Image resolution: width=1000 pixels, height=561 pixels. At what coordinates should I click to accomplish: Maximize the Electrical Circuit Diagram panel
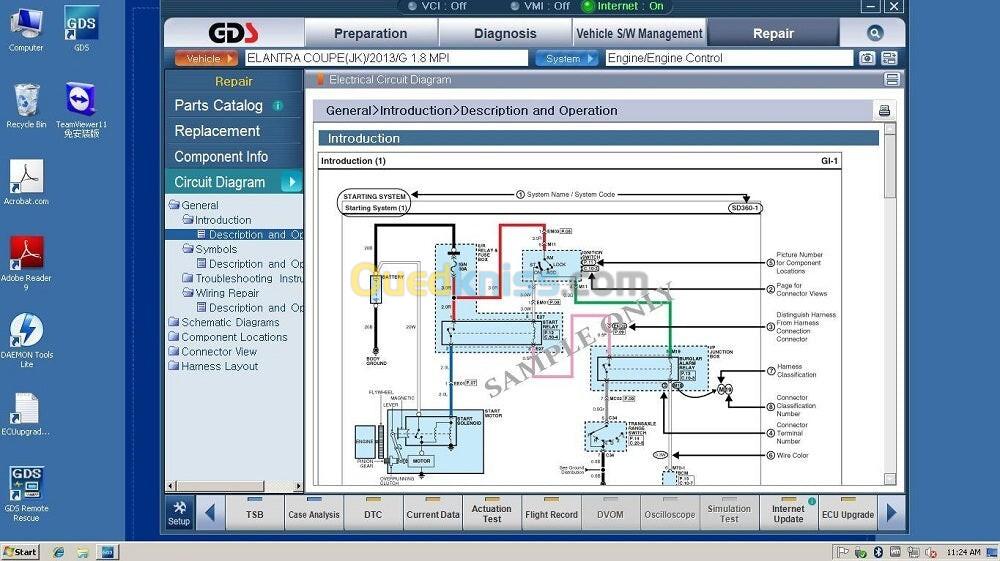tap(892, 80)
